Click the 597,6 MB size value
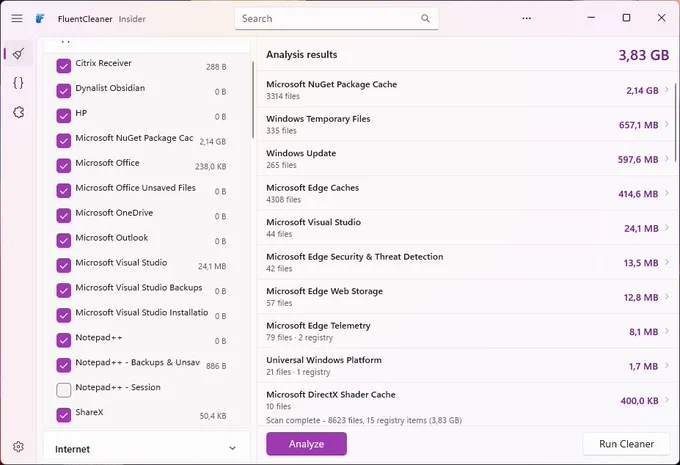The image size is (680, 465). [638, 160]
